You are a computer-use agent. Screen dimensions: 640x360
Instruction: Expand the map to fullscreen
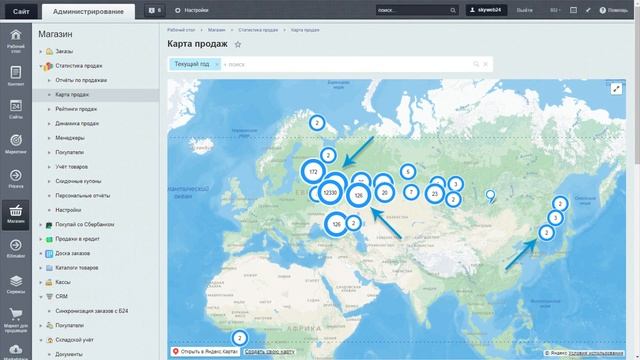616,89
